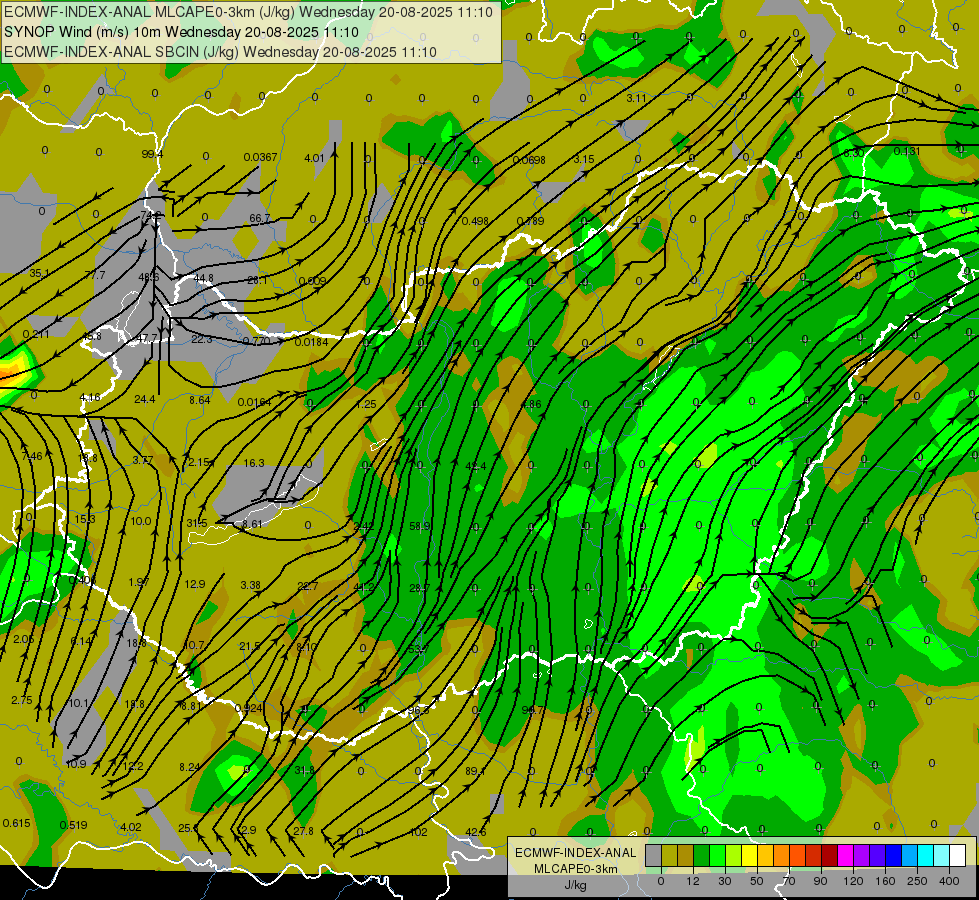Select the pure blue swatch after 160

(893, 855)
